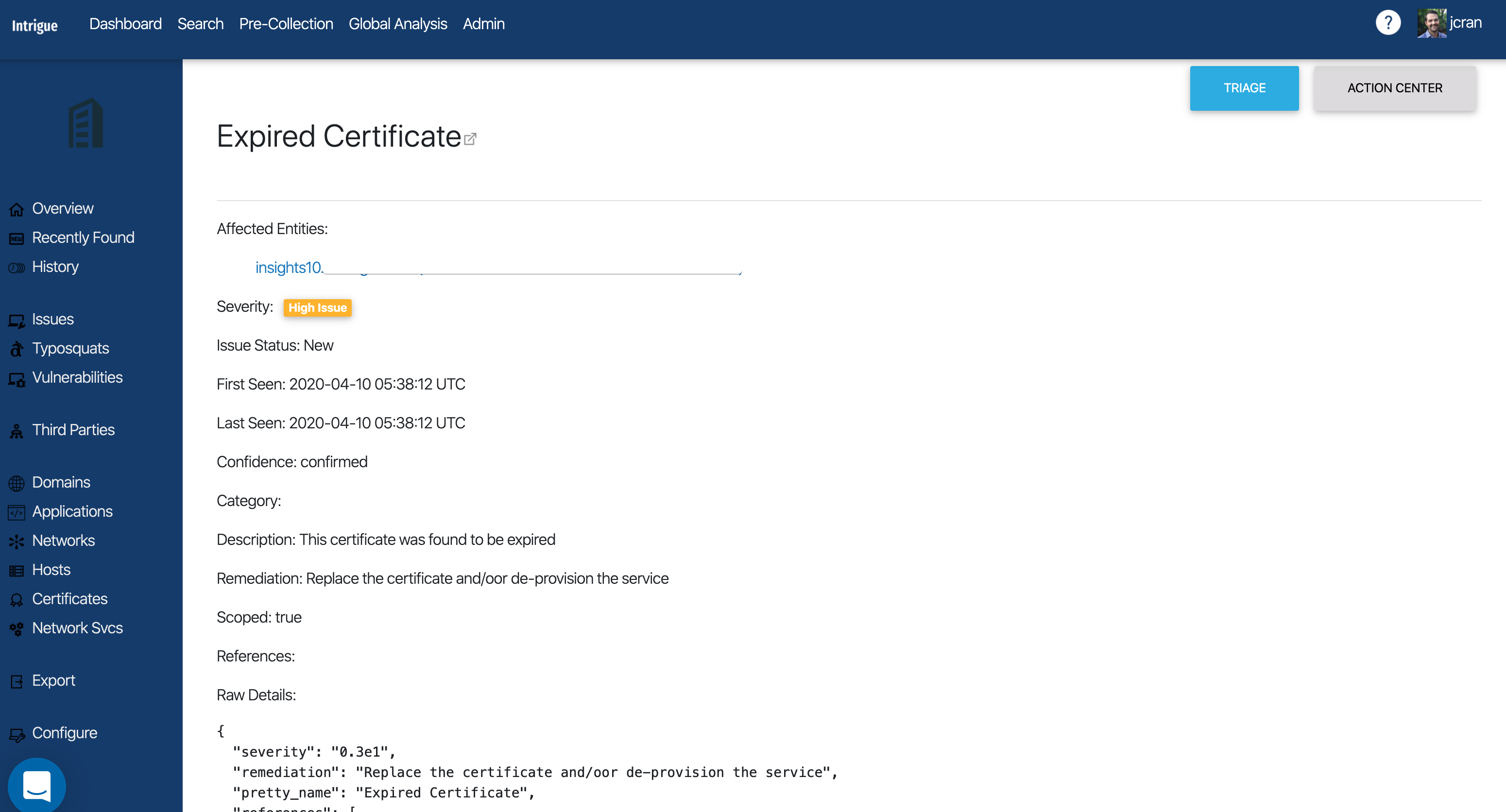1506x812 pixels.
Task: Click the Expired Certificate heading
Action: [339, 136]
